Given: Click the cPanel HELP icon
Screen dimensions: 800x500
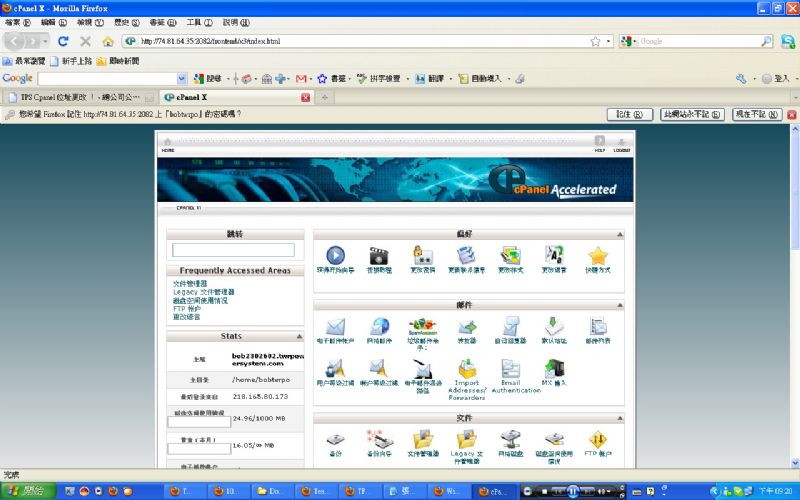Looking at the screenshot, I should tap(599, 143).
